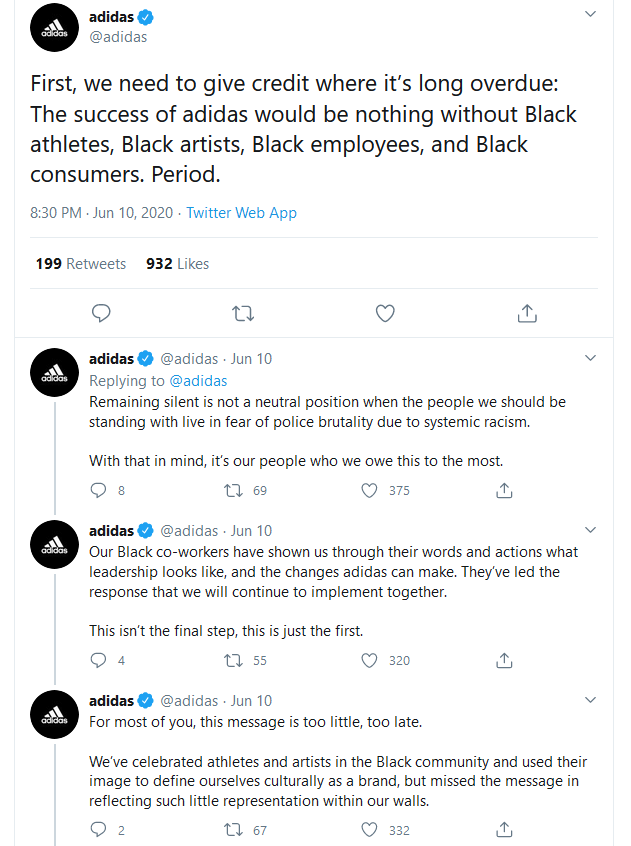Retweet the main tweet about Black athletes

tap(243, 313)
